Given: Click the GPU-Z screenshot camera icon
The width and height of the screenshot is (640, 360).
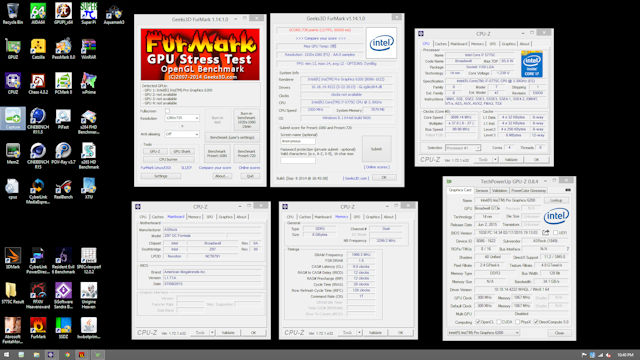Looking at the screenshot, I should pos(568,190).
